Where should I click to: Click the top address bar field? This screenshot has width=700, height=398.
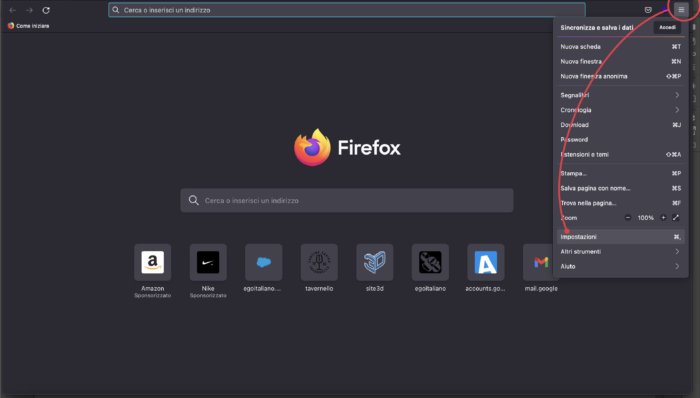pyautogui.click(x=347, y=10)
